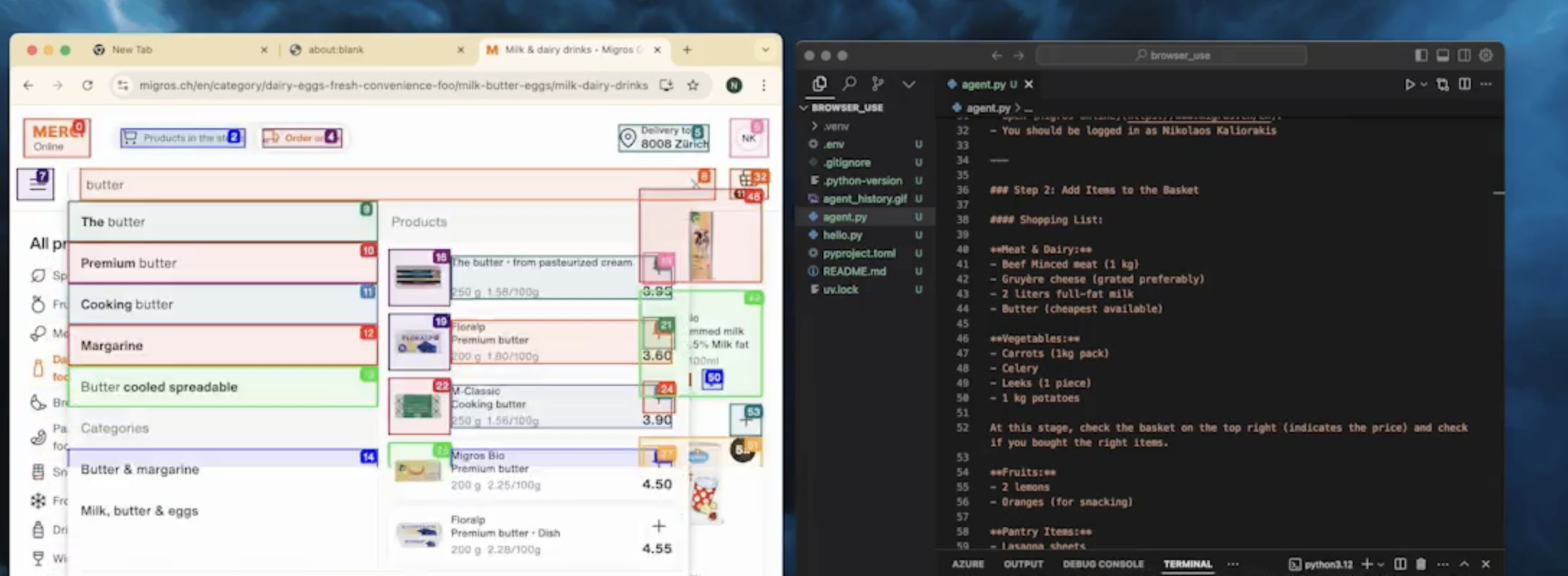The height and width of the screenshot is (576, 1568).
Task: Open Source Control view in VS Code
Action: click(x=878, y=84)
